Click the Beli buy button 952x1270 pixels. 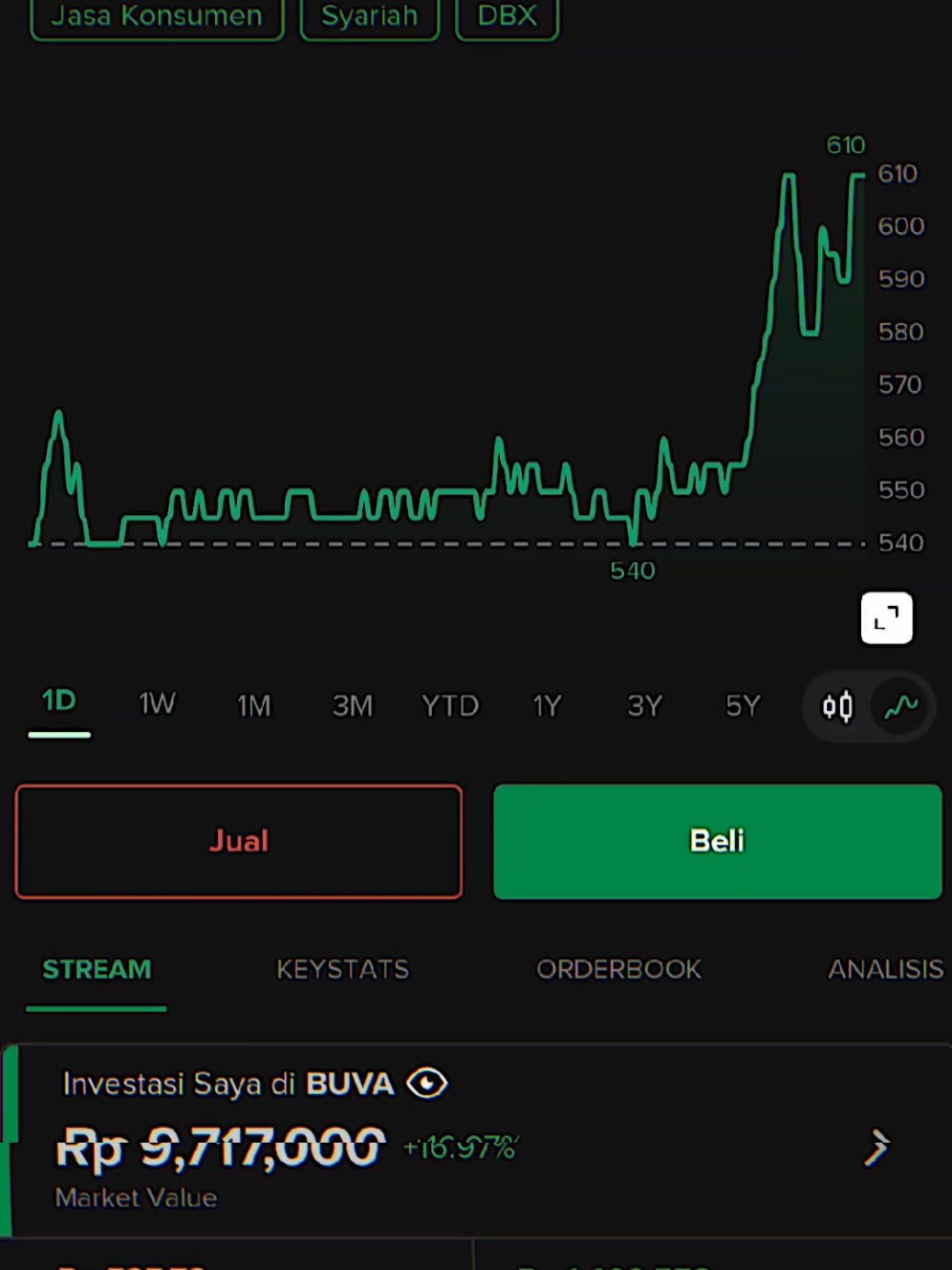[717, 841]
